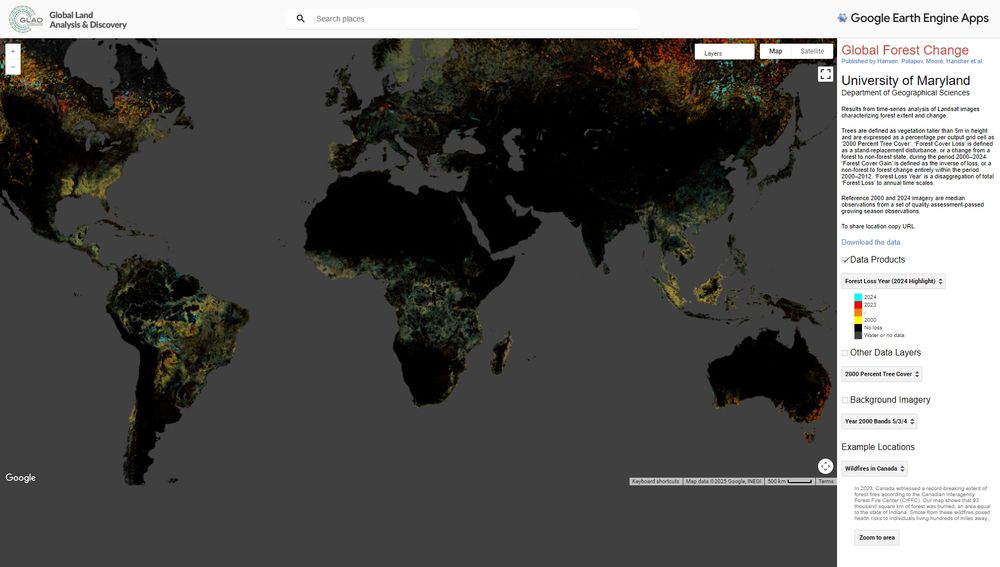Viewport: 1000px width, 567px height.
Task: Open Year 2000 Bands 5/3/4 dropdown
Action: (x=879, y=421)
